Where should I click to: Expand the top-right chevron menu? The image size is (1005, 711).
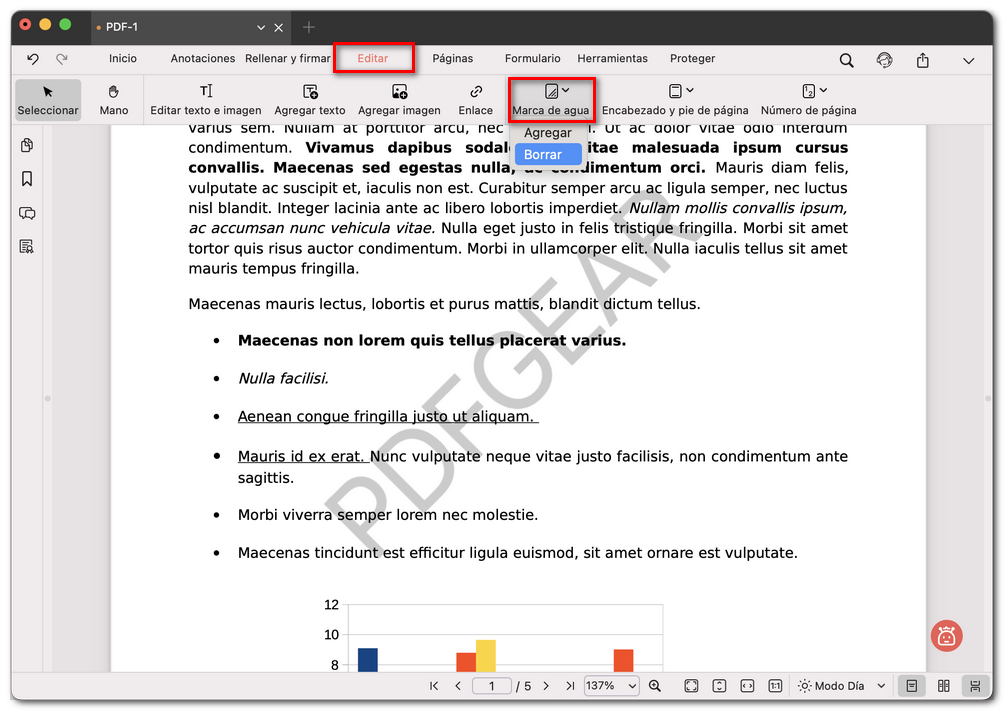pos(968,61)
